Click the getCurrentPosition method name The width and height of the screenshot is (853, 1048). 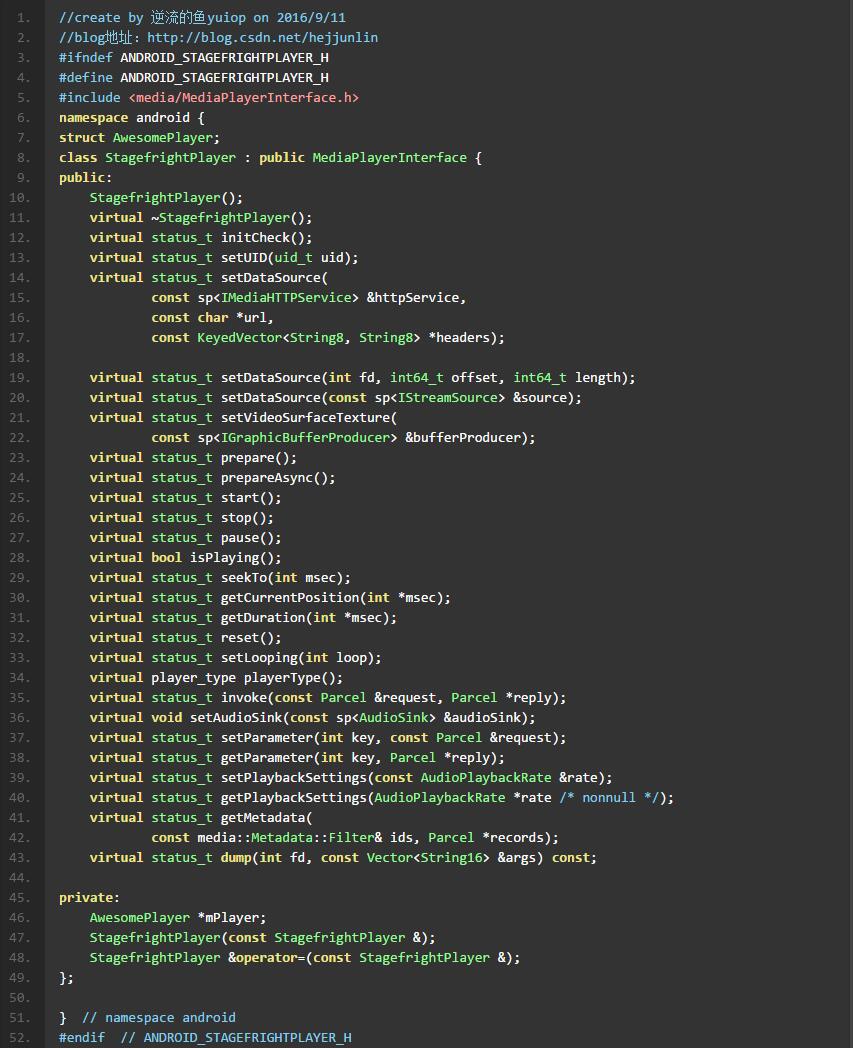click(x=290, y=597)
